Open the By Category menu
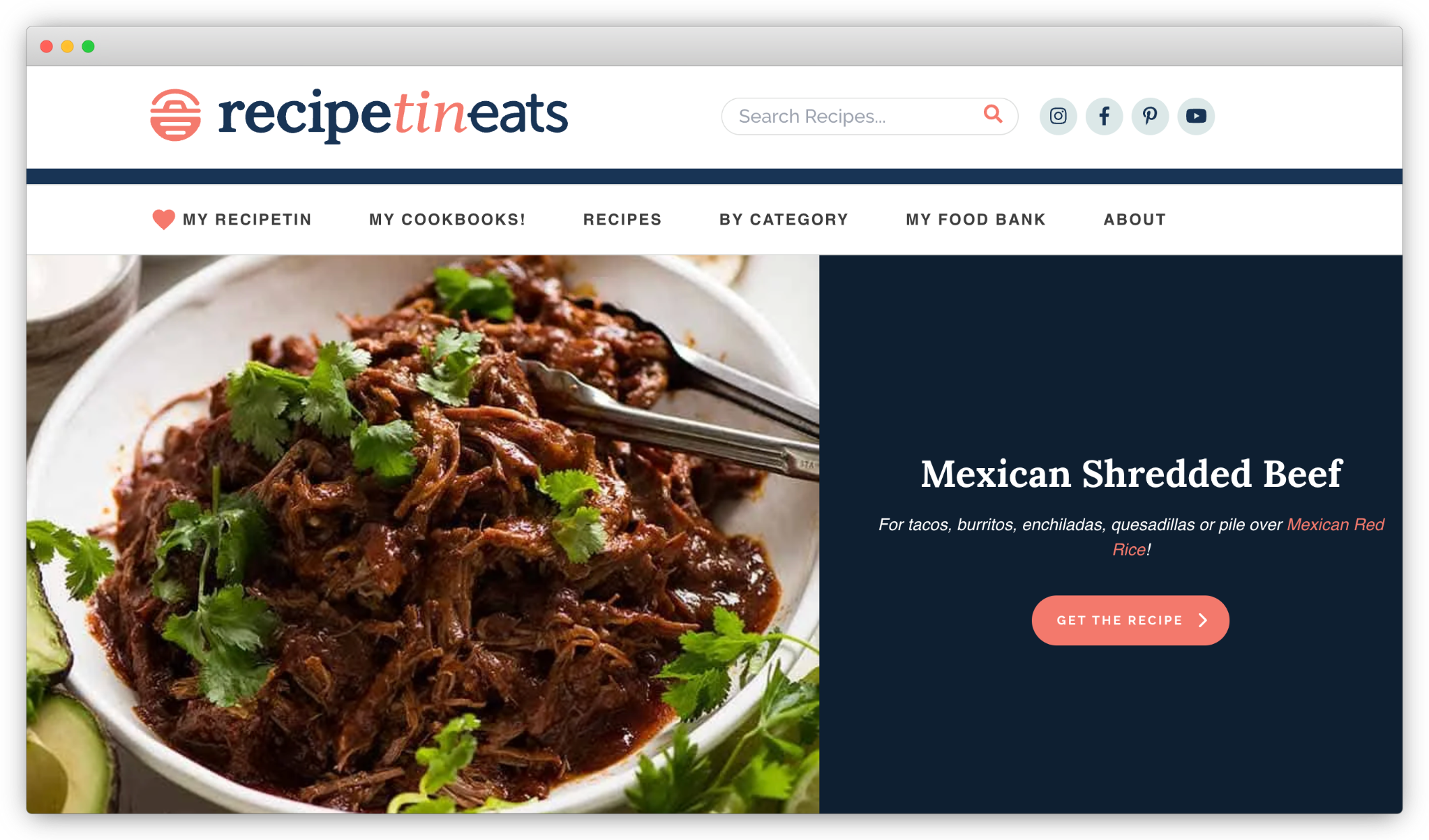Screen dimensions: 1429x840 tap(784, 220)
